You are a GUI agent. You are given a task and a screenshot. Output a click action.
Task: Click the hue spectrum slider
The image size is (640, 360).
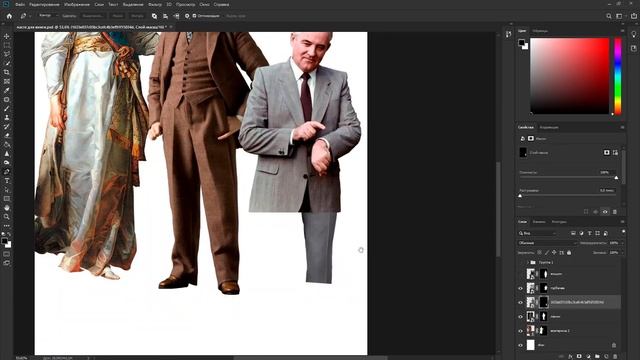tap(618, 76)
